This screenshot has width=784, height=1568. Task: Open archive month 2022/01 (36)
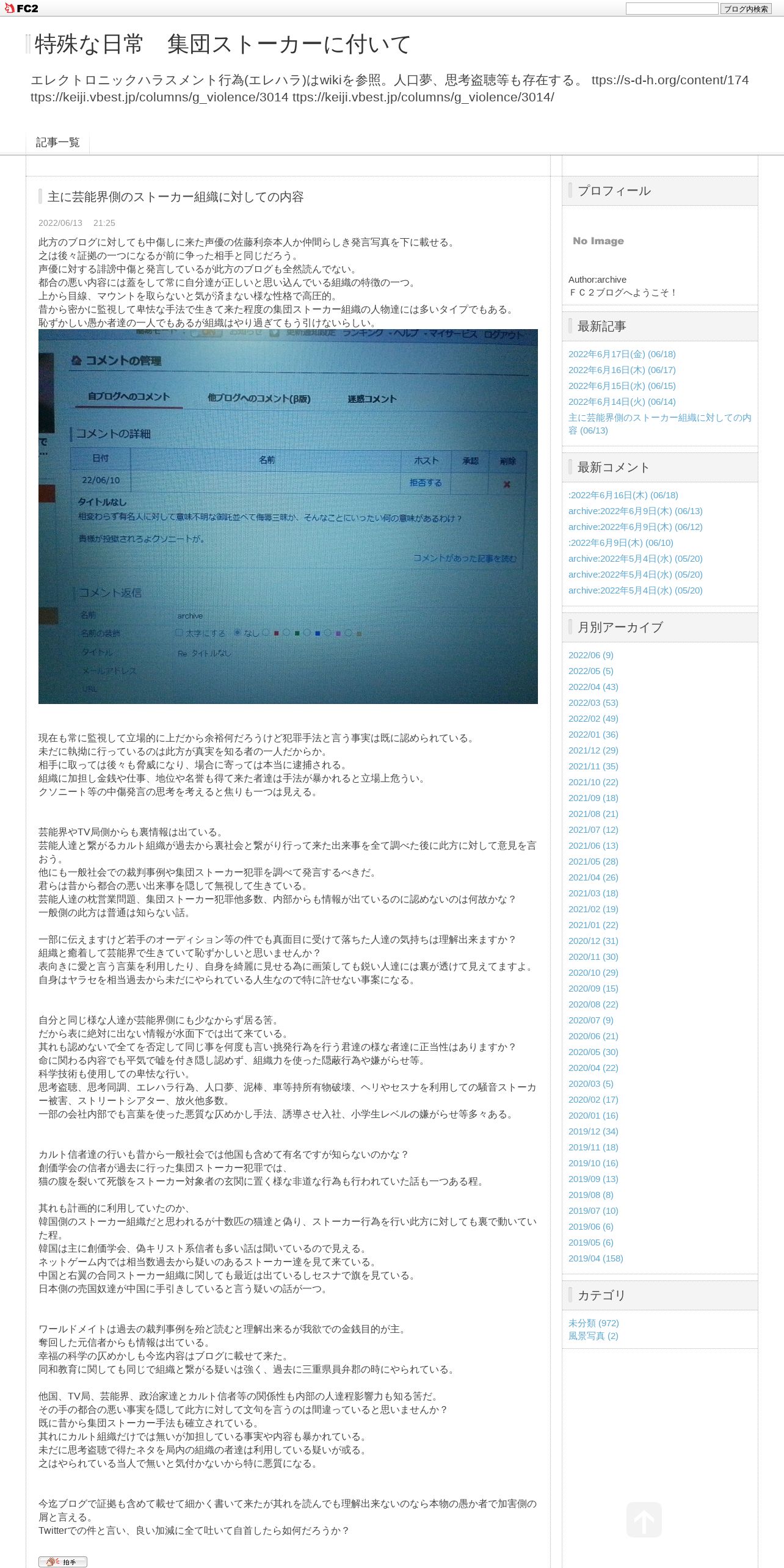click(593, 735)
